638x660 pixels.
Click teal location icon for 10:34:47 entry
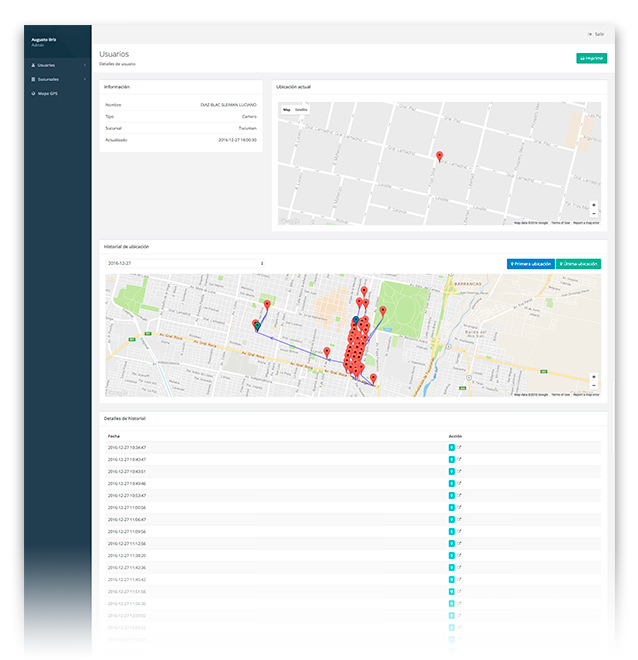[x=452, y=447]
